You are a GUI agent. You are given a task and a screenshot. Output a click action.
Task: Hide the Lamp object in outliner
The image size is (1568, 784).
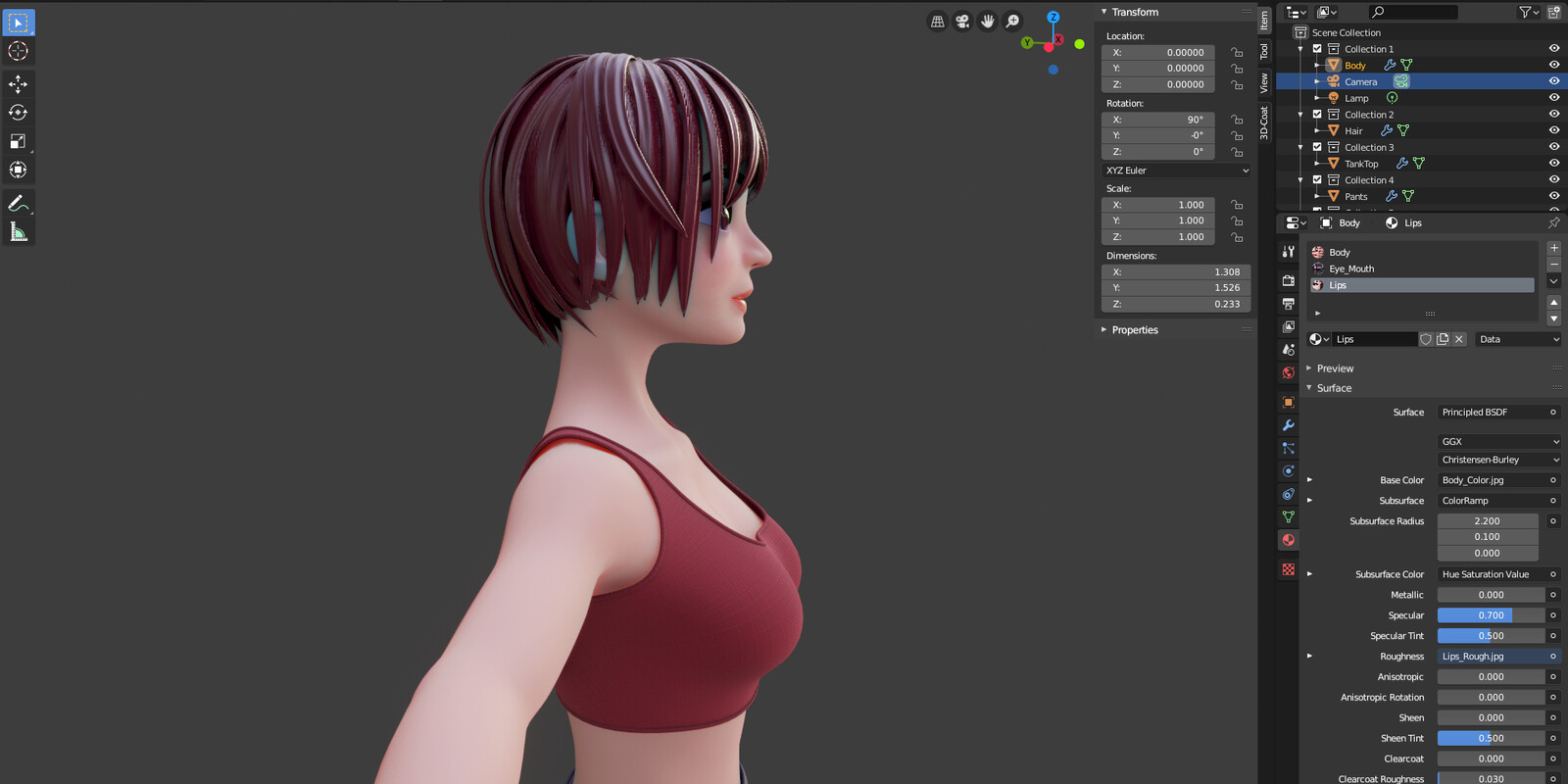click(x=1554, y=98)
